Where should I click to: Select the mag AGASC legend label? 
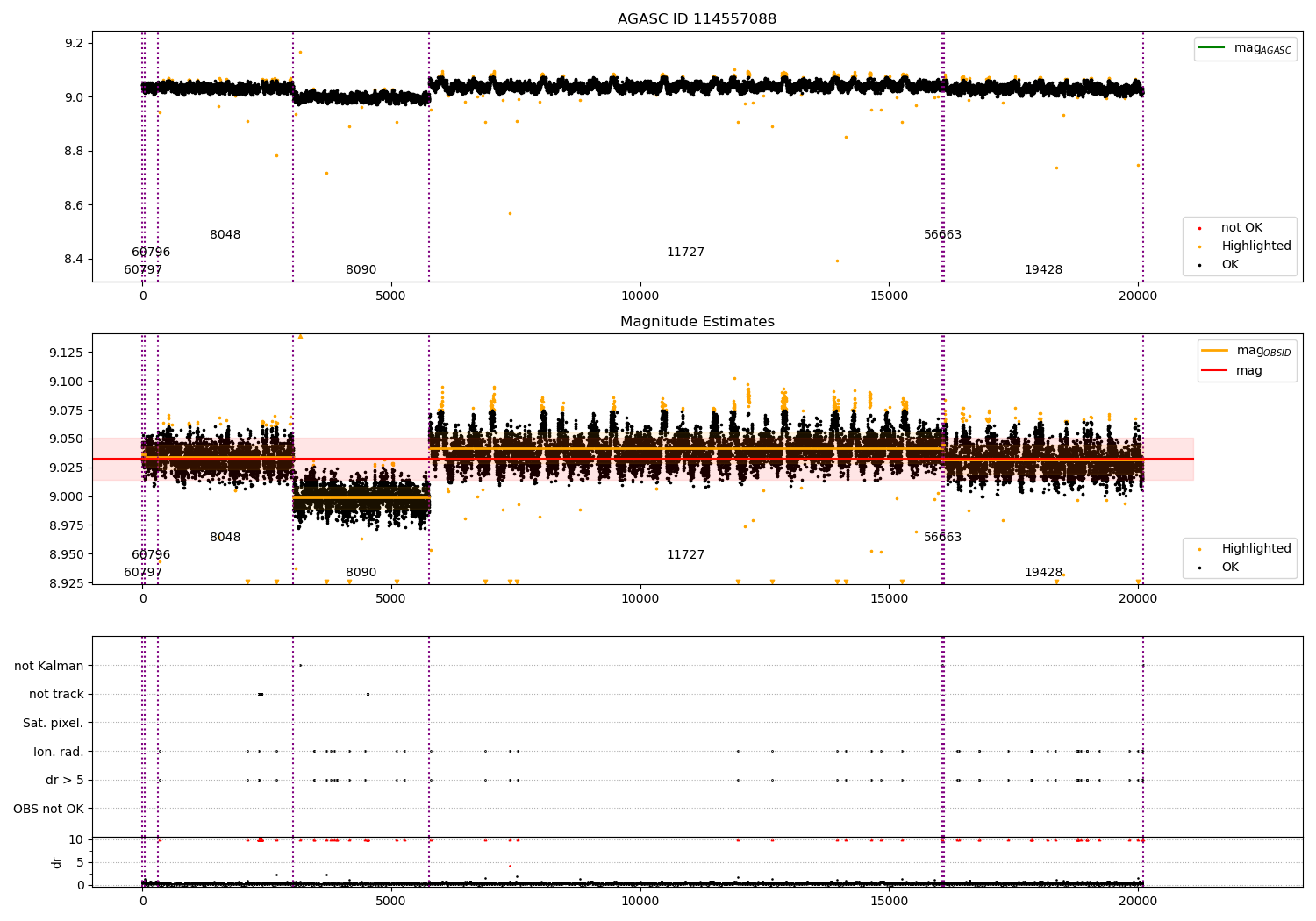click(x=1262, y=48)
